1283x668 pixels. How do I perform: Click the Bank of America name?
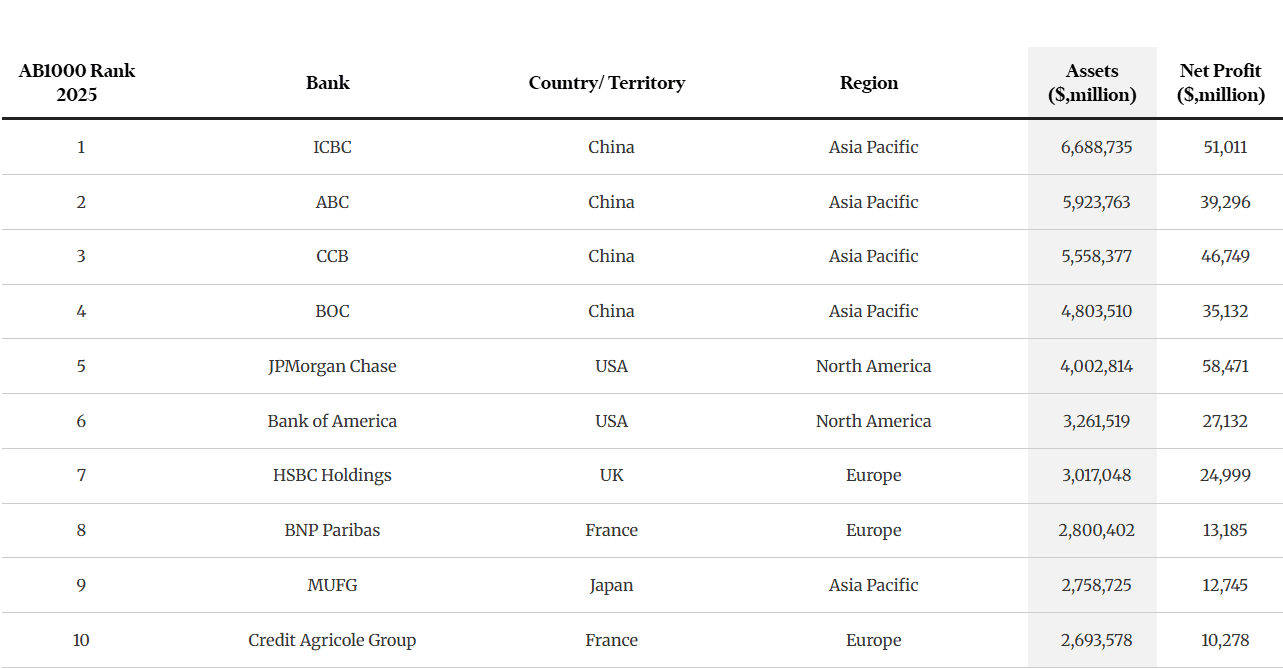(332, 421)
